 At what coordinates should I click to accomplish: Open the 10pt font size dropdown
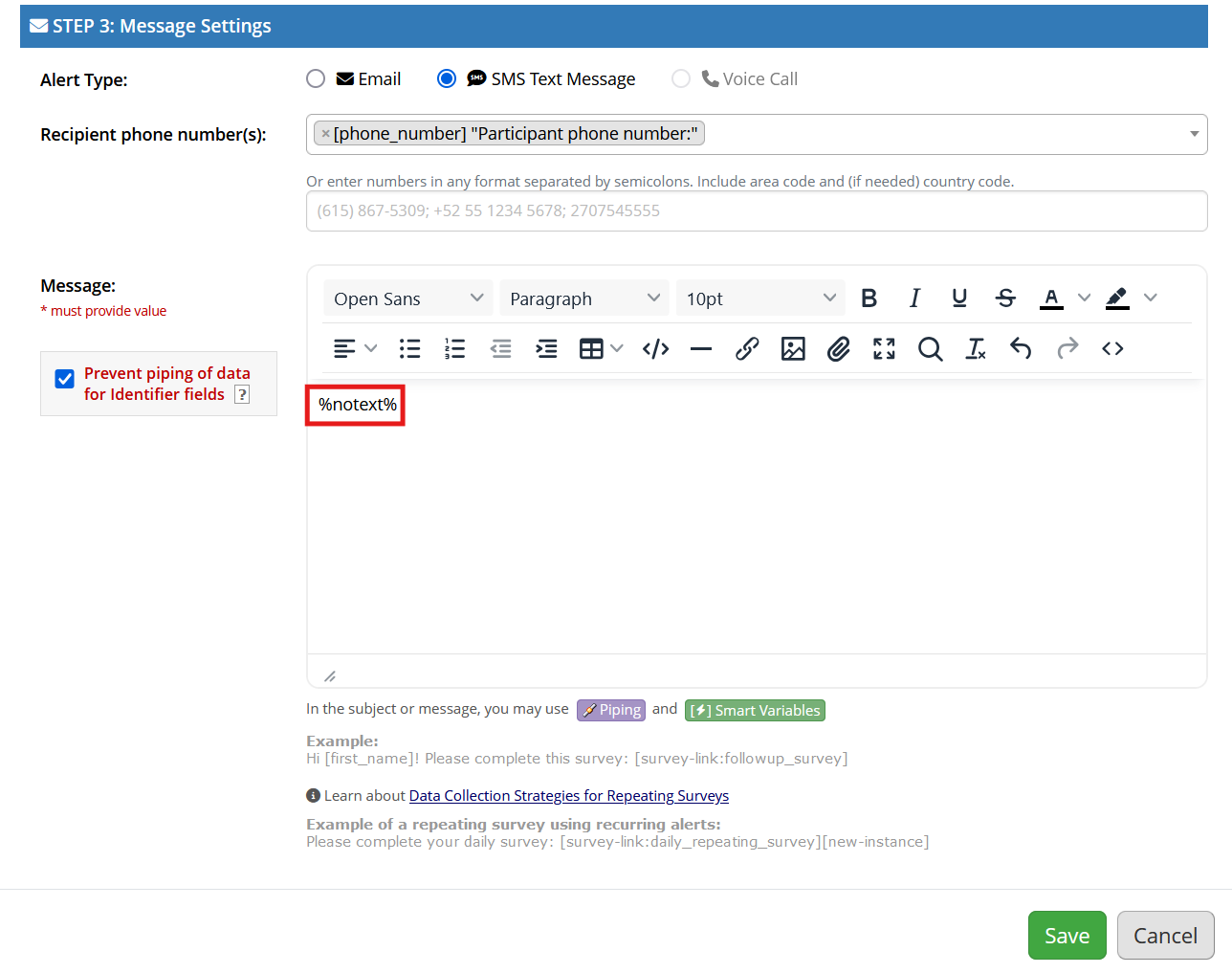760,299
